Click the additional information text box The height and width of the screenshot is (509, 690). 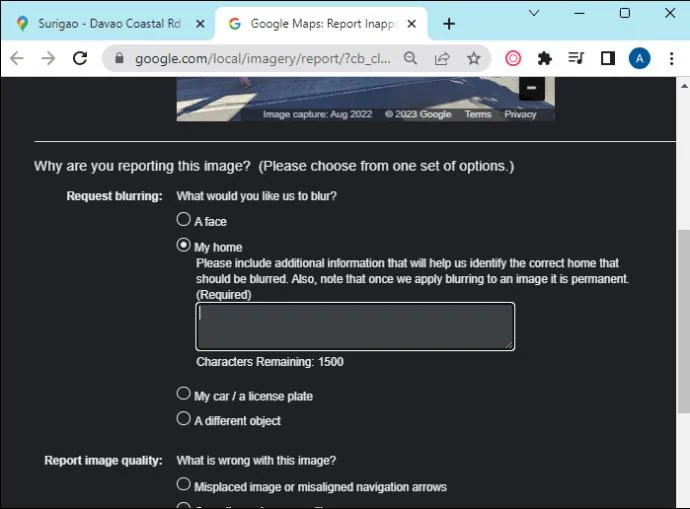click(355, 326)
